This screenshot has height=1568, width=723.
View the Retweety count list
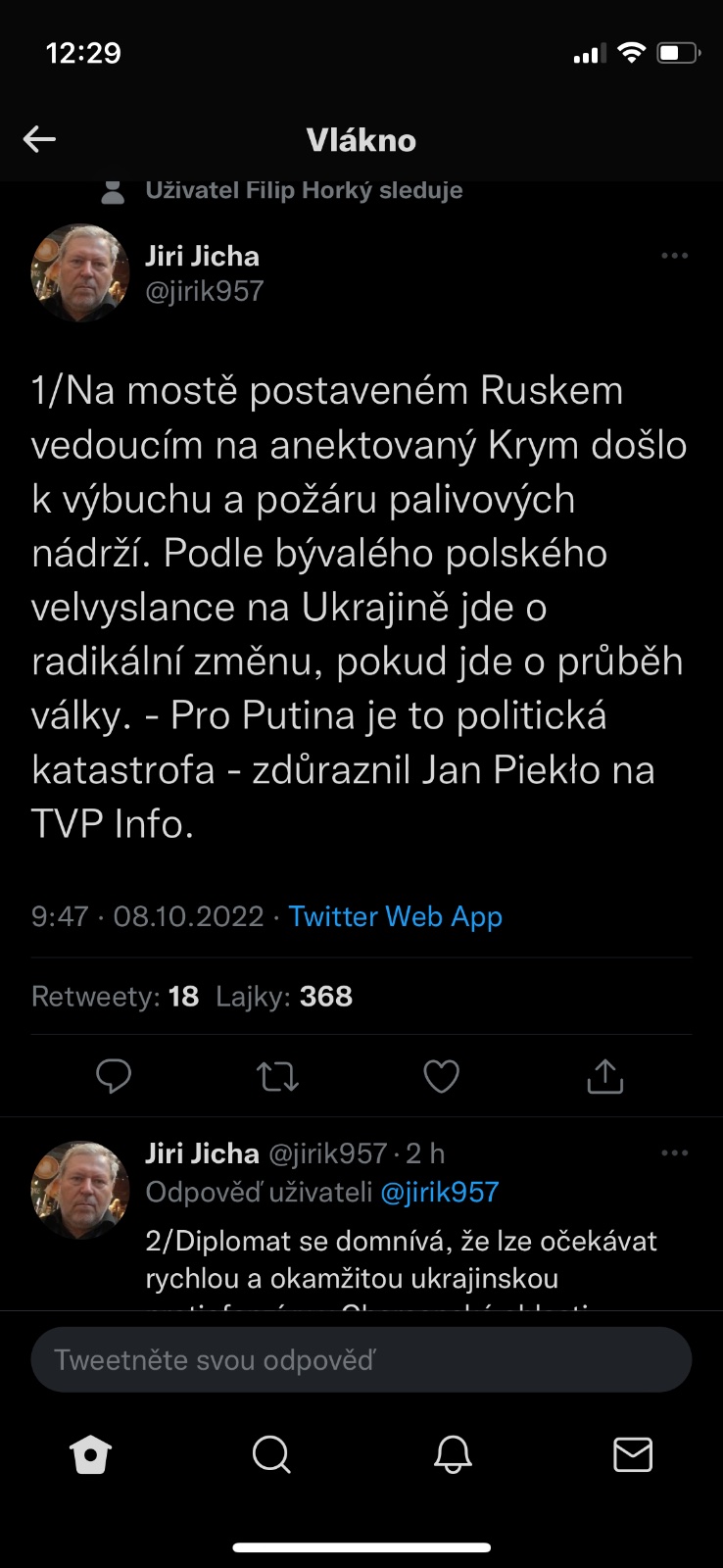[116, 997]
